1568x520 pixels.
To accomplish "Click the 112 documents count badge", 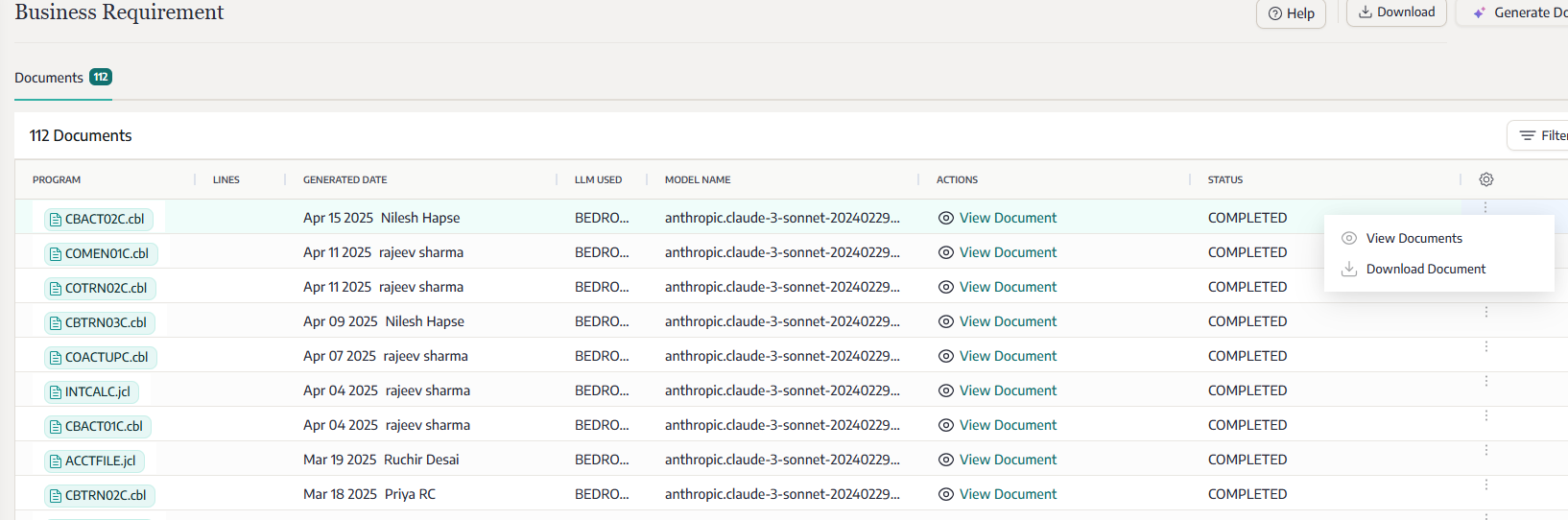I will [x=101, y=77].
